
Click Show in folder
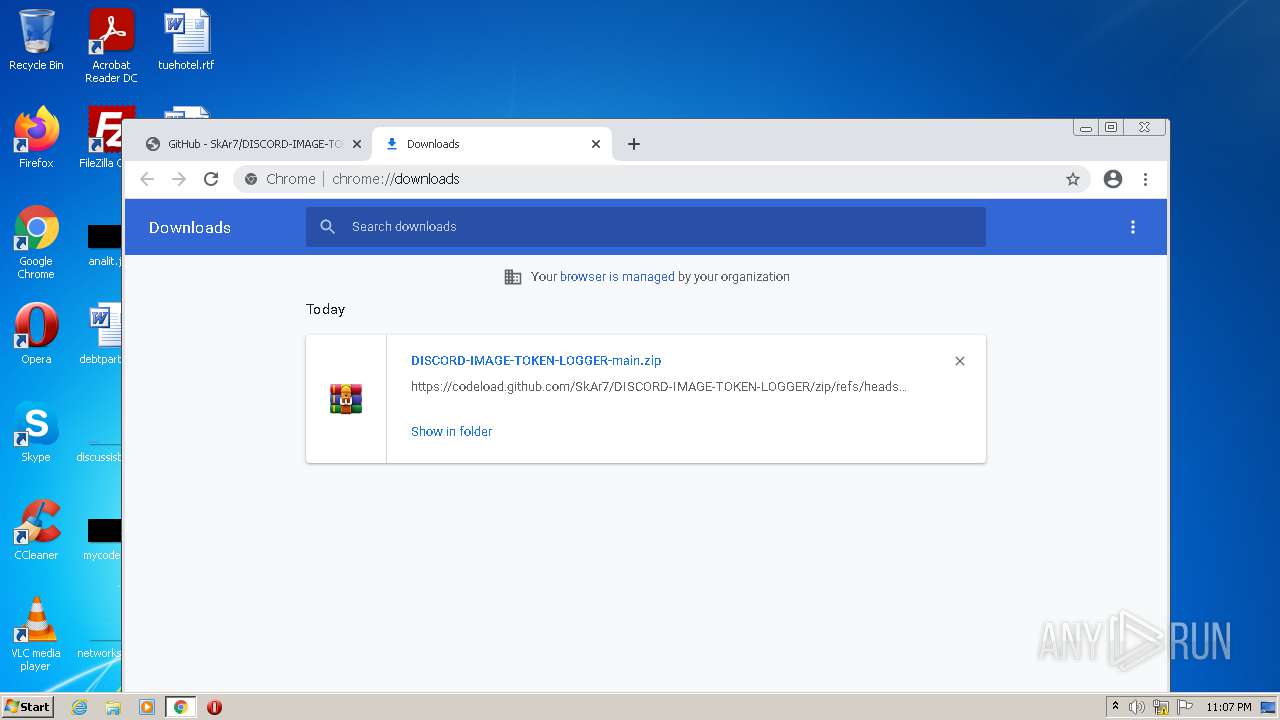coord(452,432)
